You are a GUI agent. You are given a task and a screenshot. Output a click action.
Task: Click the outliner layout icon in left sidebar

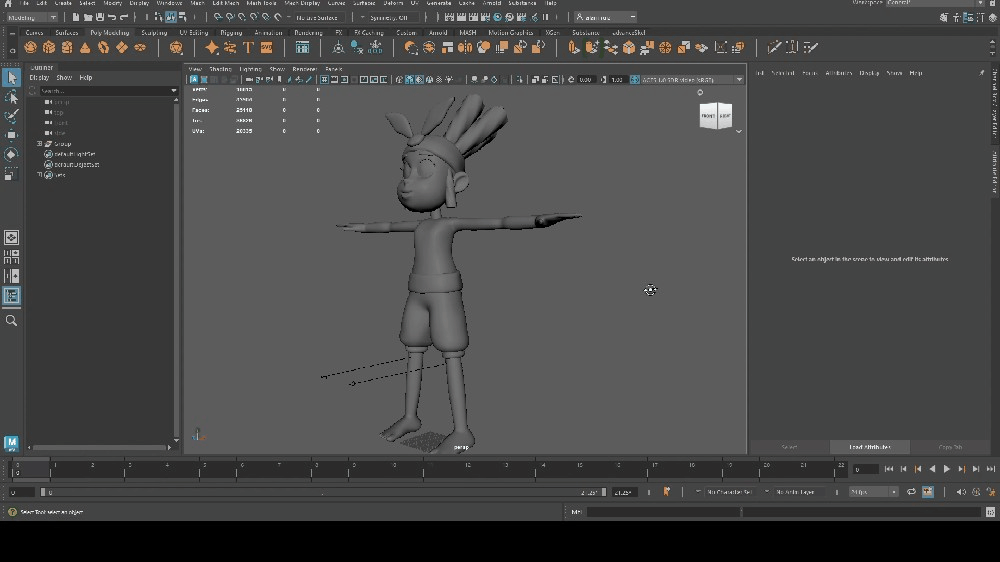[11, 296]
